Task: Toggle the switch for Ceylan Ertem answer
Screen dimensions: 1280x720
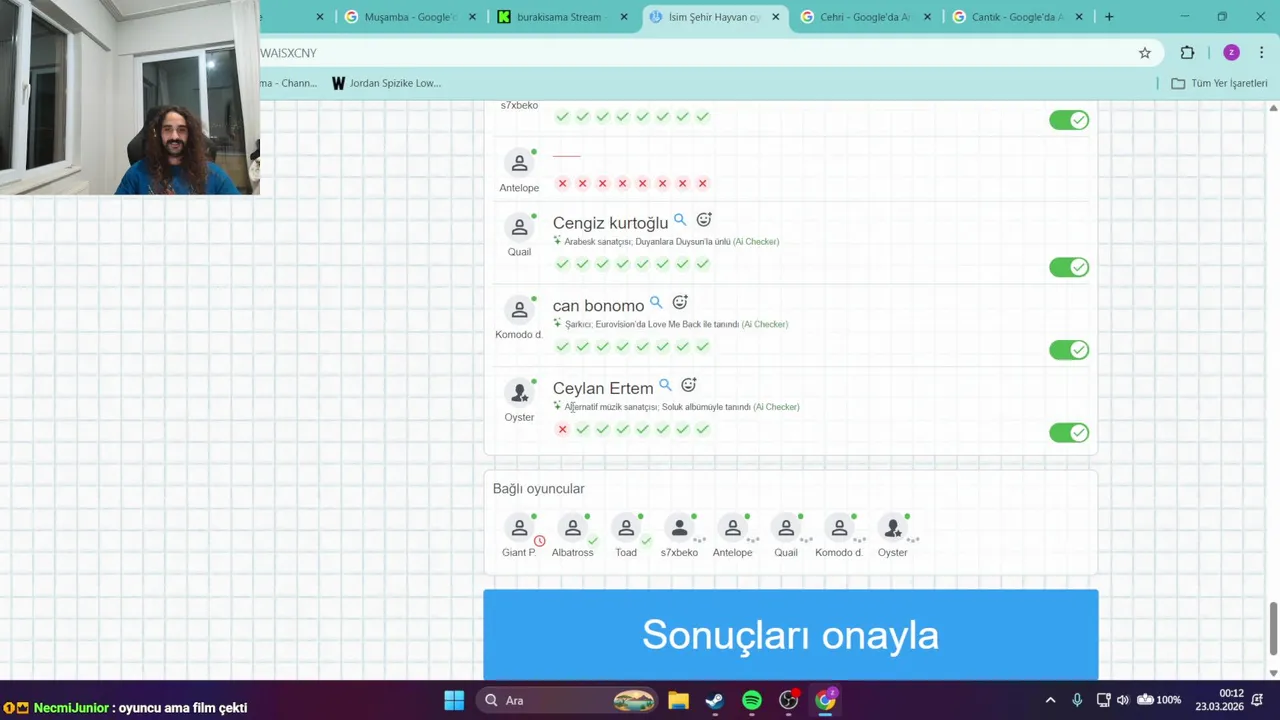Action: [x=1069, y=433]
